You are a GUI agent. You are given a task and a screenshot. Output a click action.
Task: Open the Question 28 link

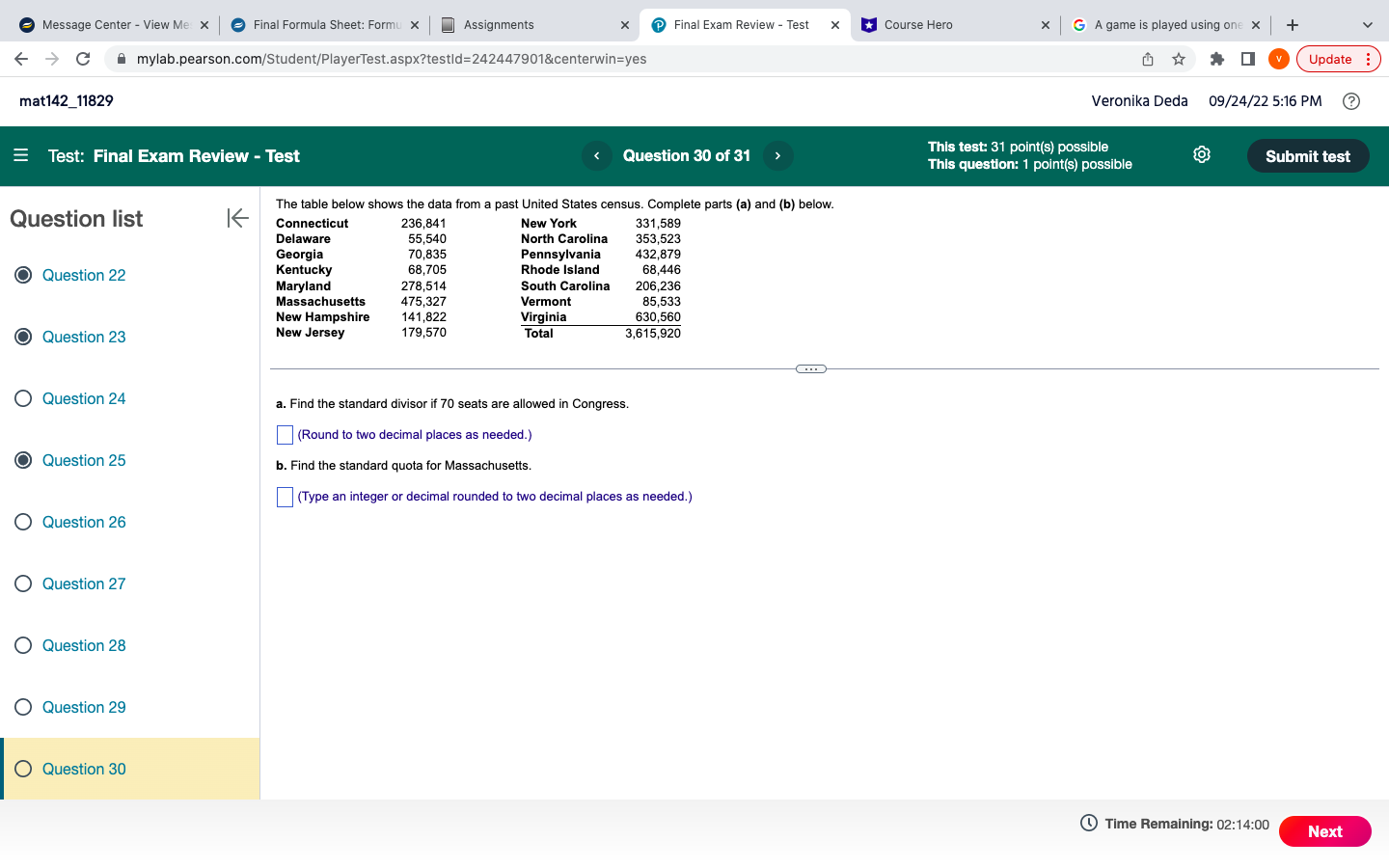pyautogui.click(x=84, y=645)
